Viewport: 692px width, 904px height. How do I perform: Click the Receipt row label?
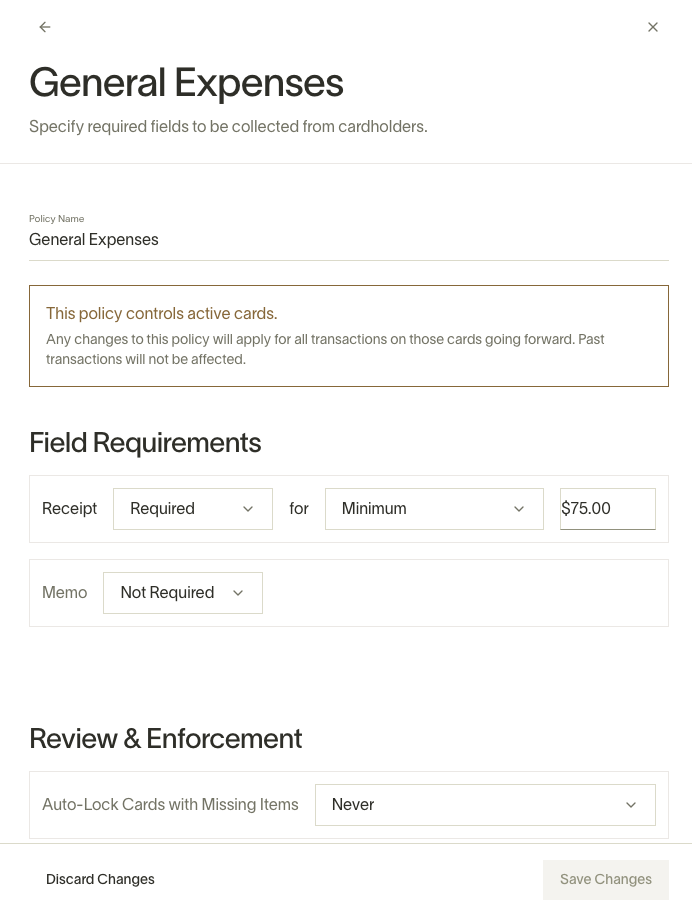(x=69, y=509)
